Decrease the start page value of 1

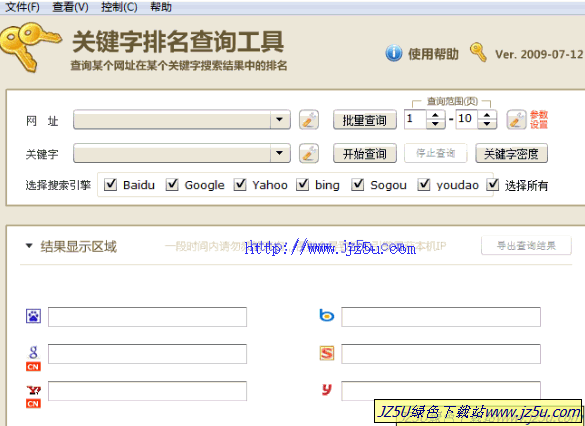click(435, 124)
